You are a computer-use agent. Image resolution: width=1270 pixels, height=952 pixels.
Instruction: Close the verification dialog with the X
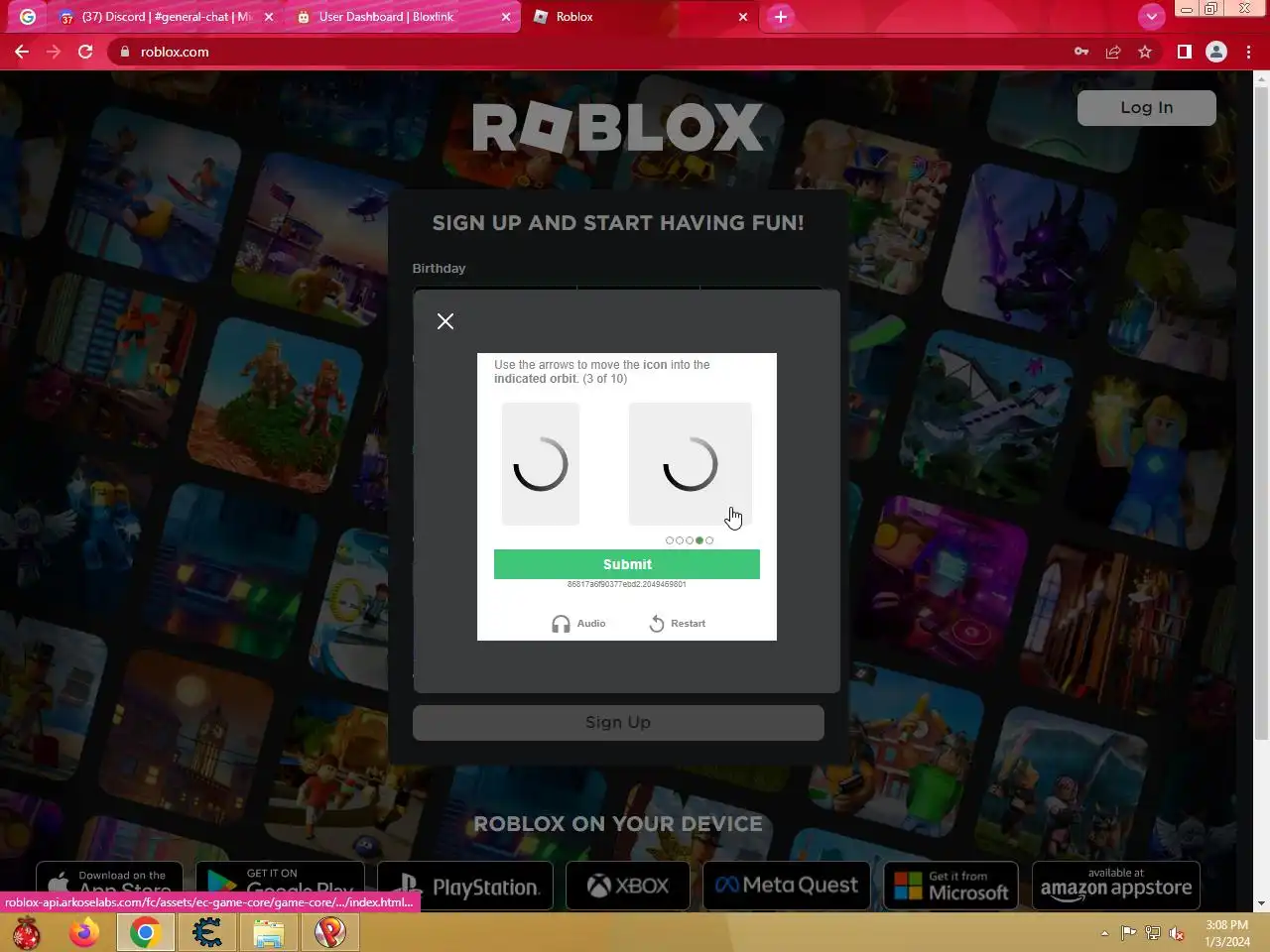click(445, 321)
